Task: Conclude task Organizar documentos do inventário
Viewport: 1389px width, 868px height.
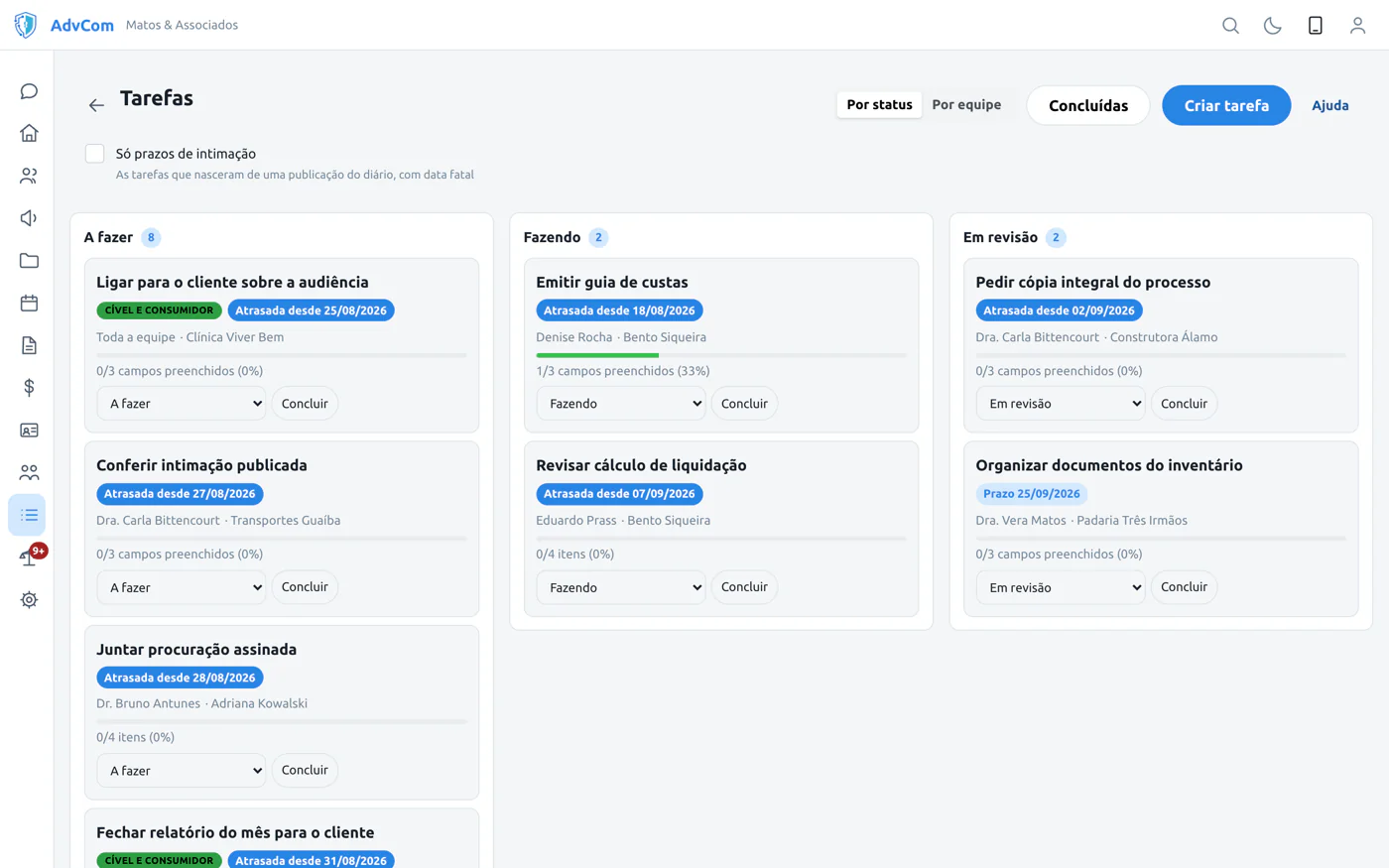Action: 1184,587
